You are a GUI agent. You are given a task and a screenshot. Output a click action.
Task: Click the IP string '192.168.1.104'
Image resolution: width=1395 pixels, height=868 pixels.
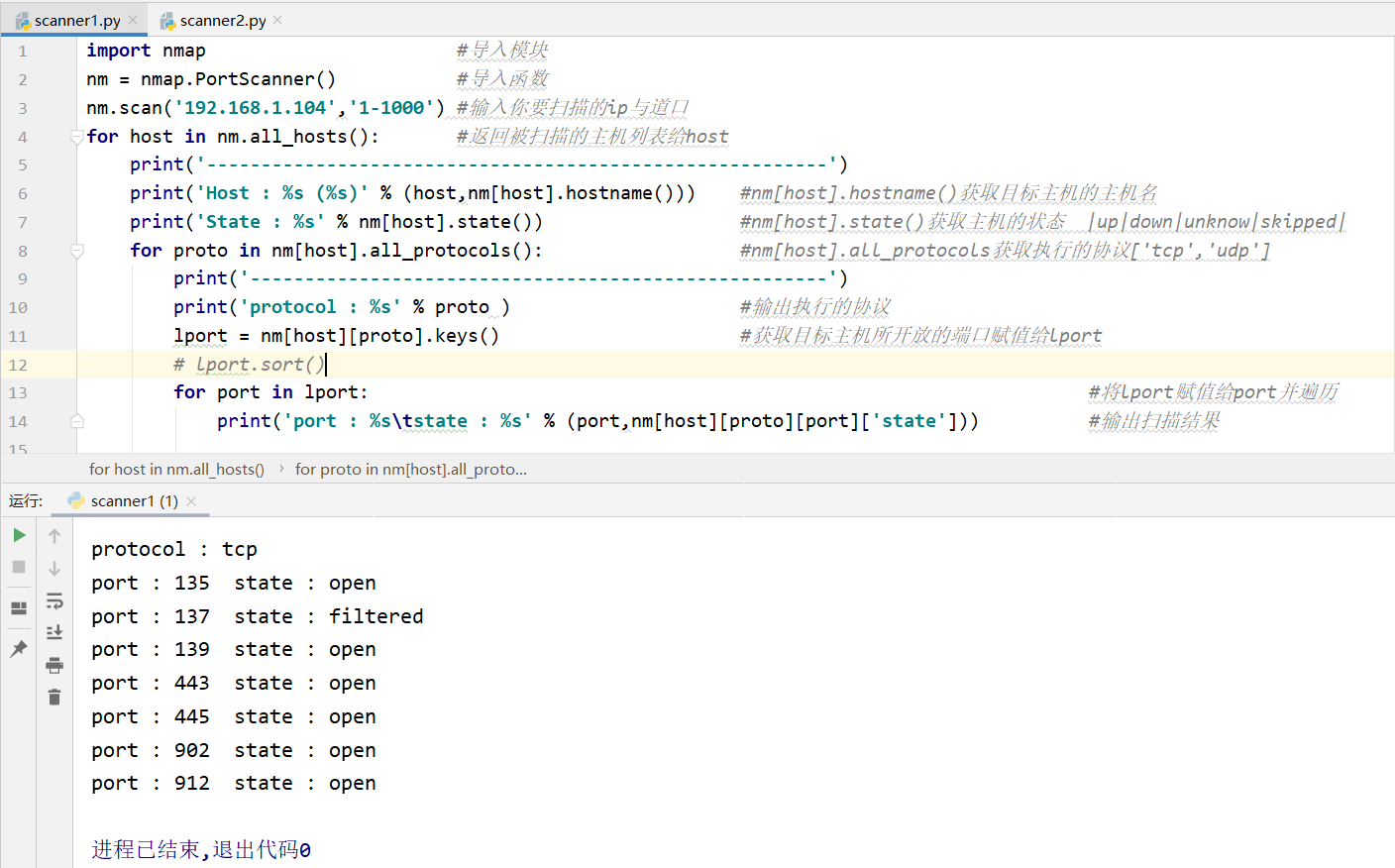(x=256, y=108)
